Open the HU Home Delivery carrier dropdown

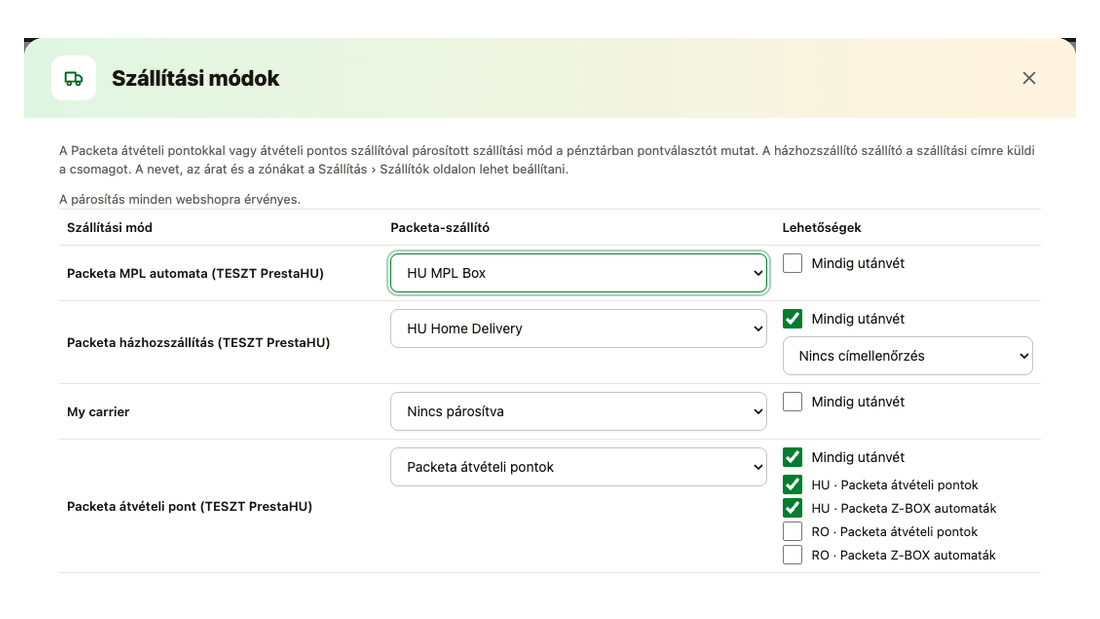click(x=578, y=328)
